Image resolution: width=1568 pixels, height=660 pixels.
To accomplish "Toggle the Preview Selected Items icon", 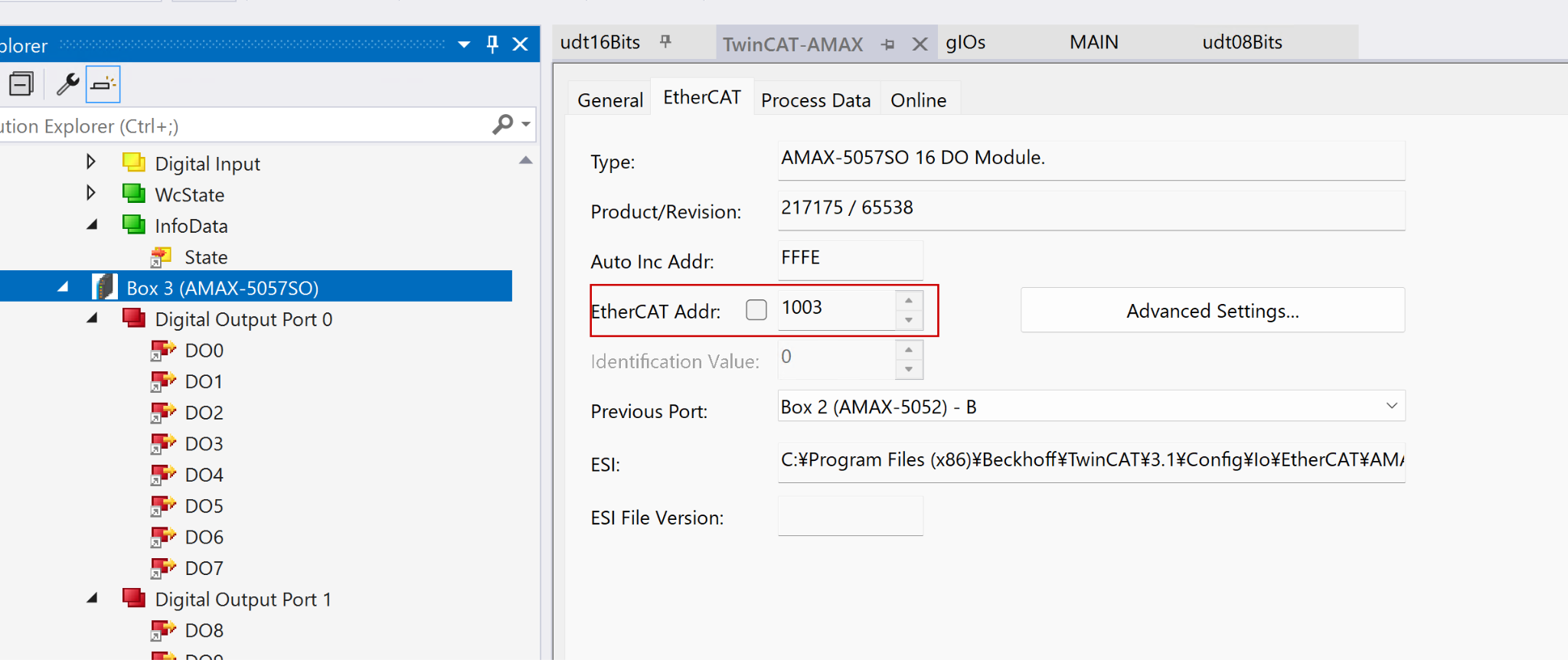I will point(103,84).
